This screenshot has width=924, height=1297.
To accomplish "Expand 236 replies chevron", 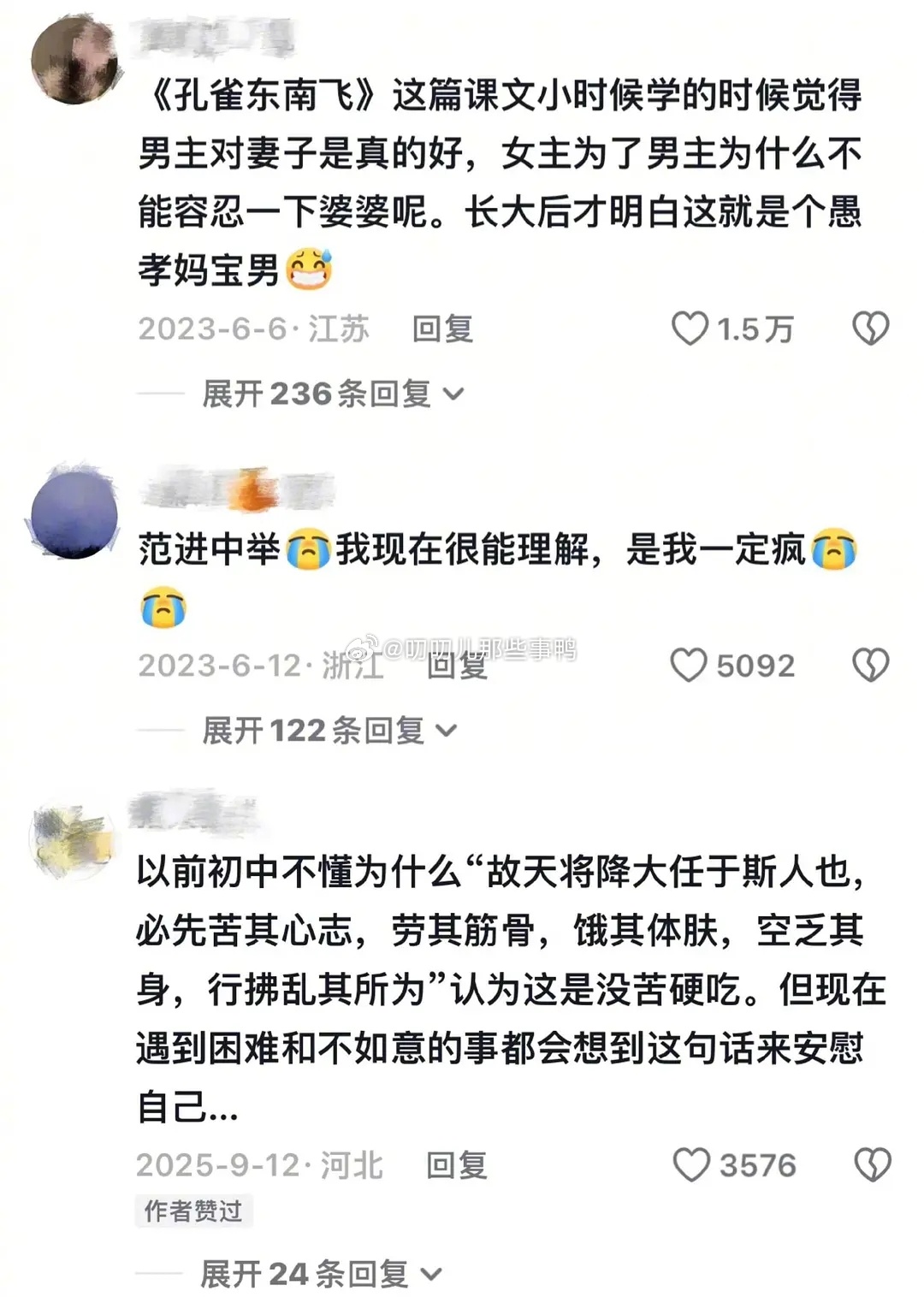I will [x=453, y=394].
